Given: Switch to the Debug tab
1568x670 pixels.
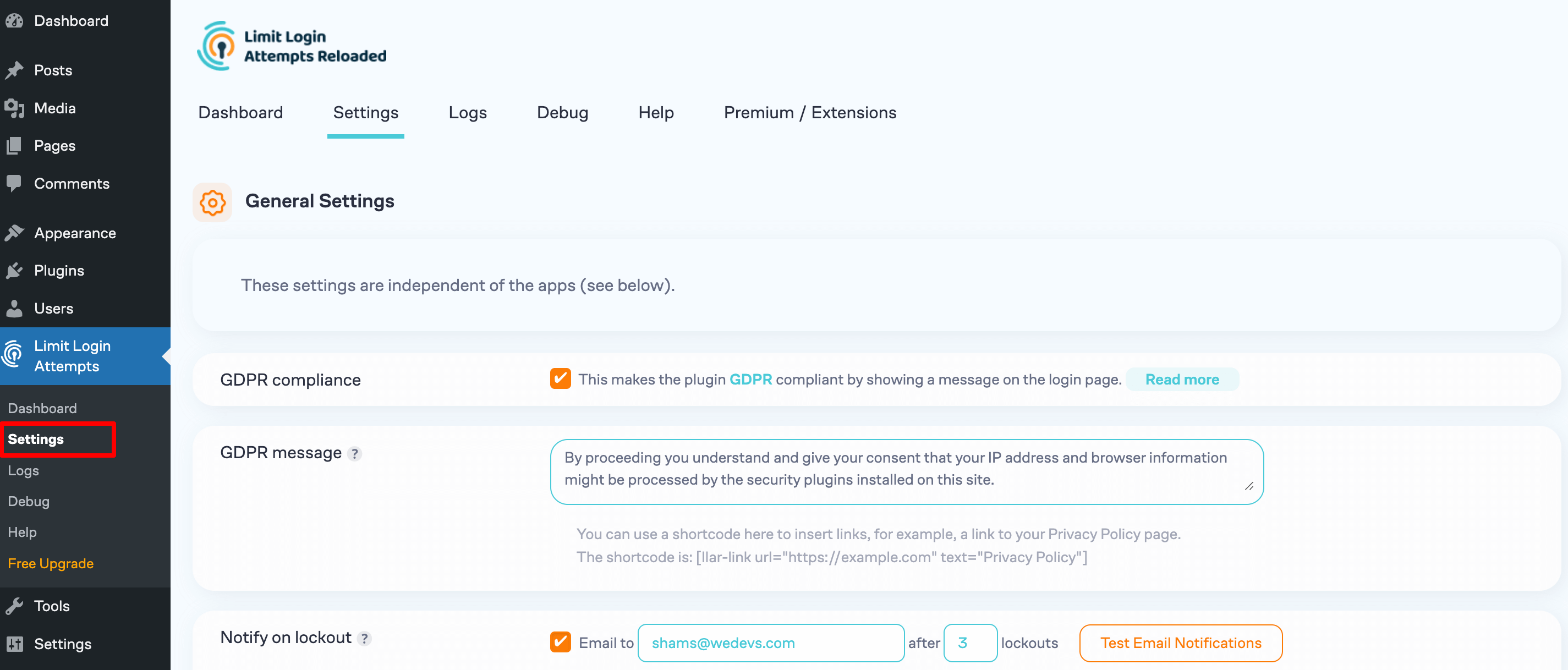Looking at the screenshot, I should [x=561, y=112].
